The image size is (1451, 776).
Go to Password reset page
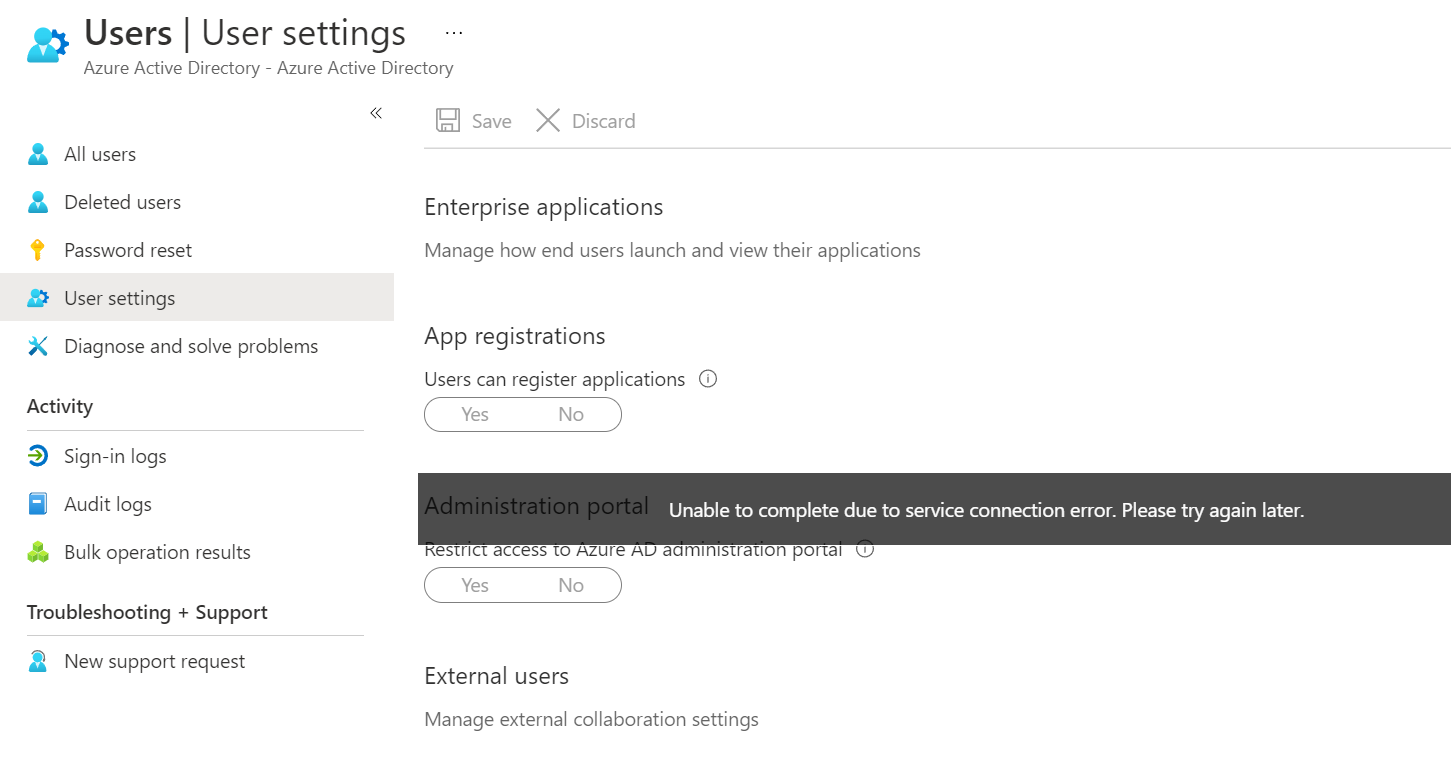pos(197,250)
